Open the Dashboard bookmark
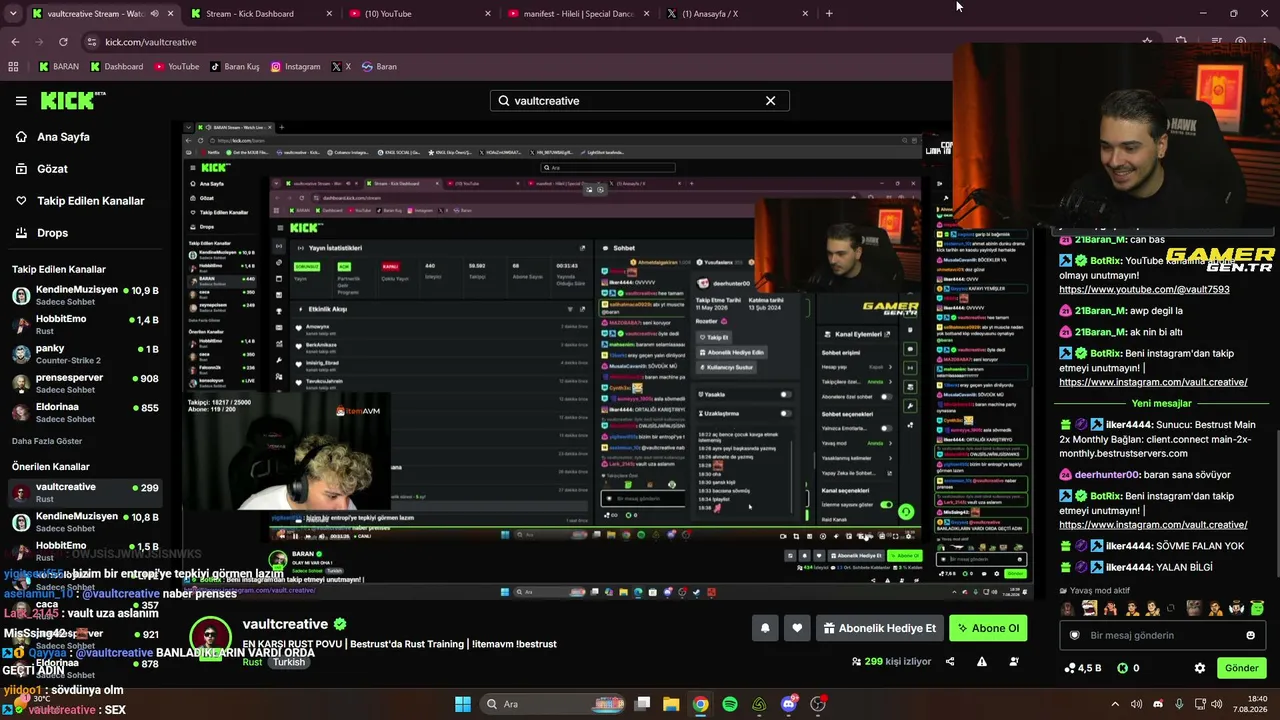The height and width of the screenshot is (720, 1280). [116, 67]
